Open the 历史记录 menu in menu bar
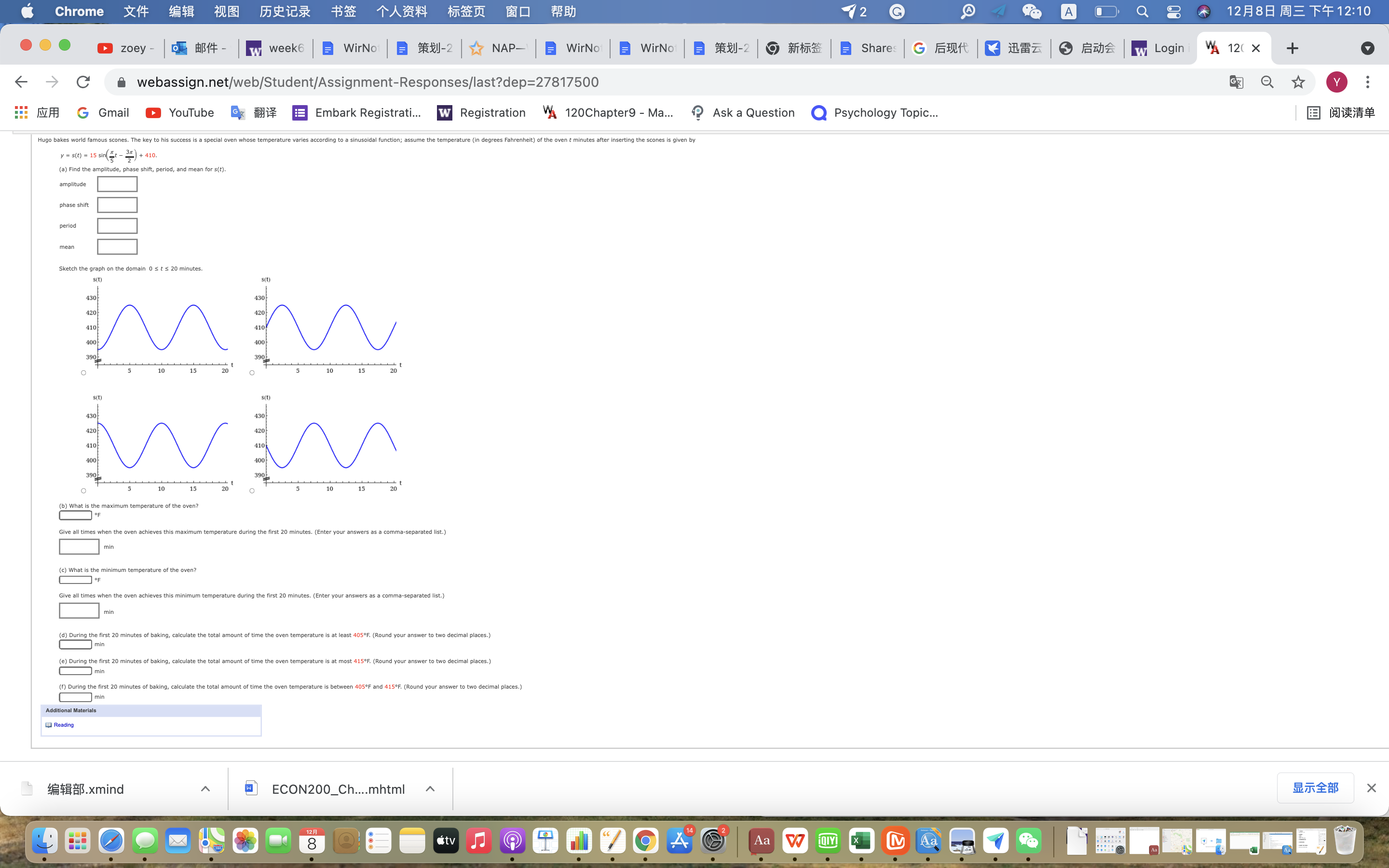The height and width of the screenshot is (868, 1389). [x=285, y=12]
